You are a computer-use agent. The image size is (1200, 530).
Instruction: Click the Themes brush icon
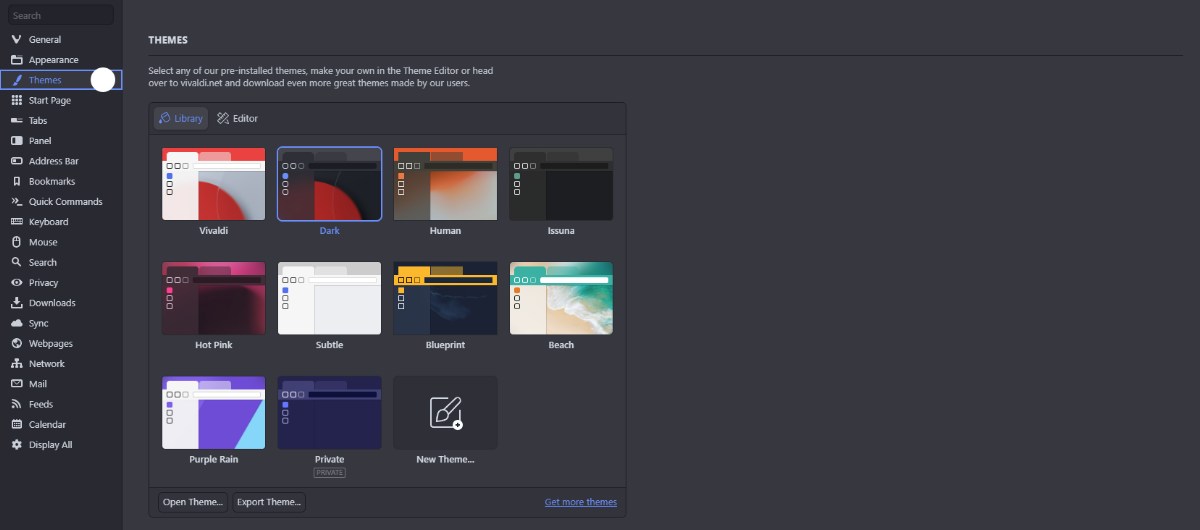click(16, 80)
